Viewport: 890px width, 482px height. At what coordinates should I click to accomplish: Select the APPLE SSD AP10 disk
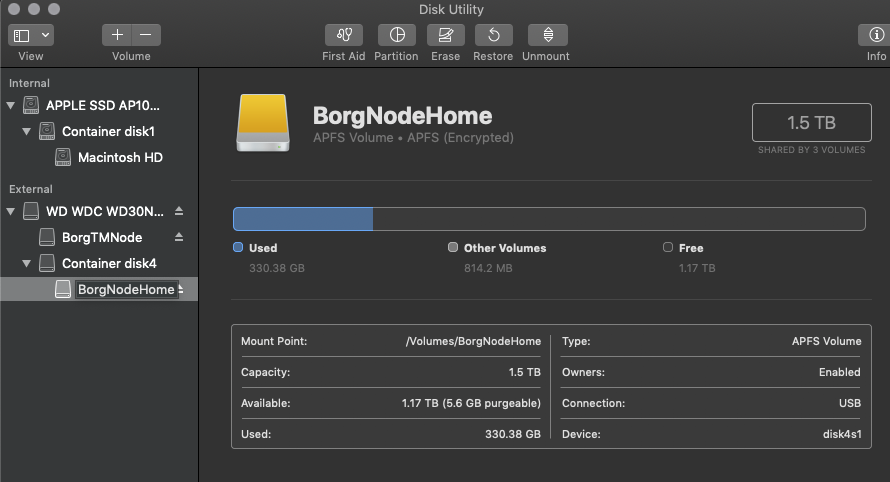(103, 106)
